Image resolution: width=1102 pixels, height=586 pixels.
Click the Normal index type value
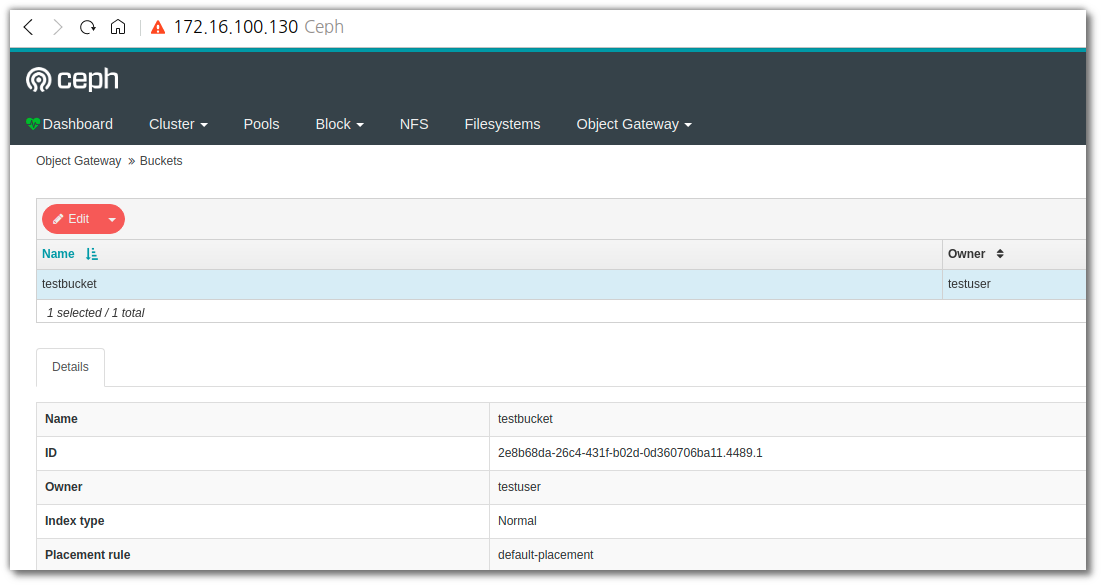[517, 521]
